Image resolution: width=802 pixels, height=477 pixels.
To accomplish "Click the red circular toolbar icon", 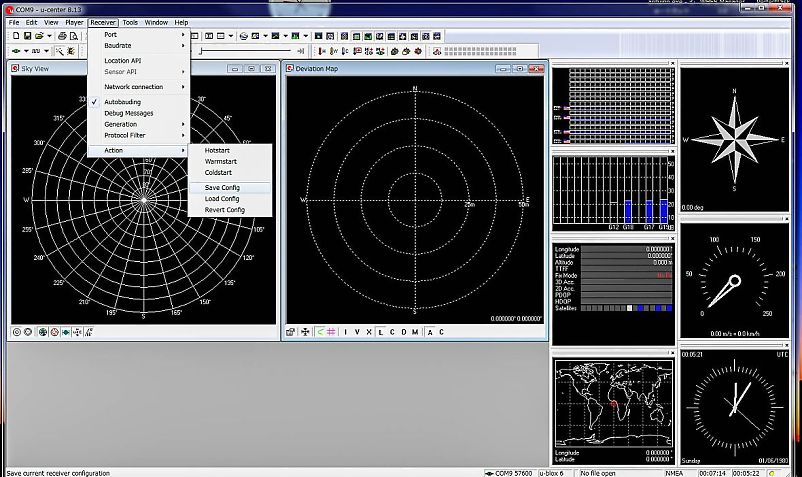I will pos(418,51).
